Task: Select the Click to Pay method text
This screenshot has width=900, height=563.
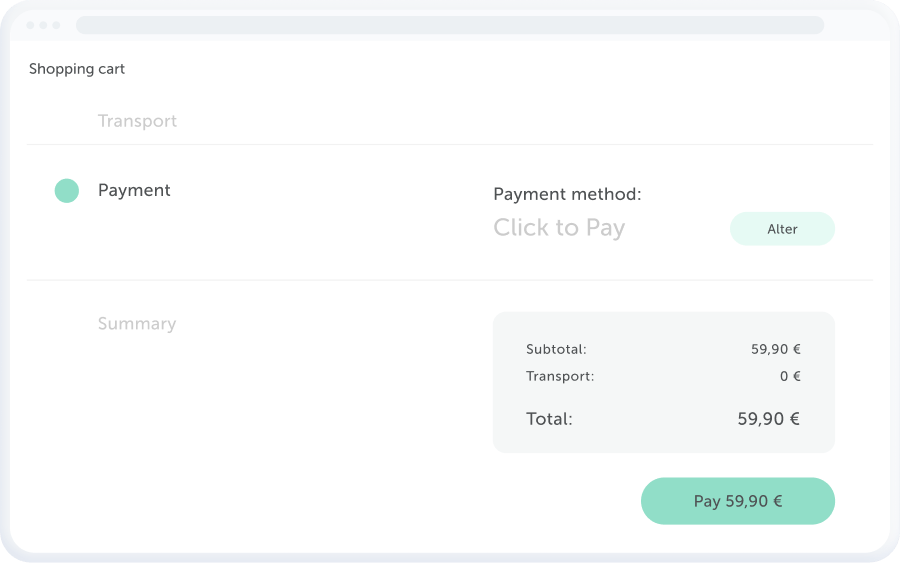Action: click(559, 228)
